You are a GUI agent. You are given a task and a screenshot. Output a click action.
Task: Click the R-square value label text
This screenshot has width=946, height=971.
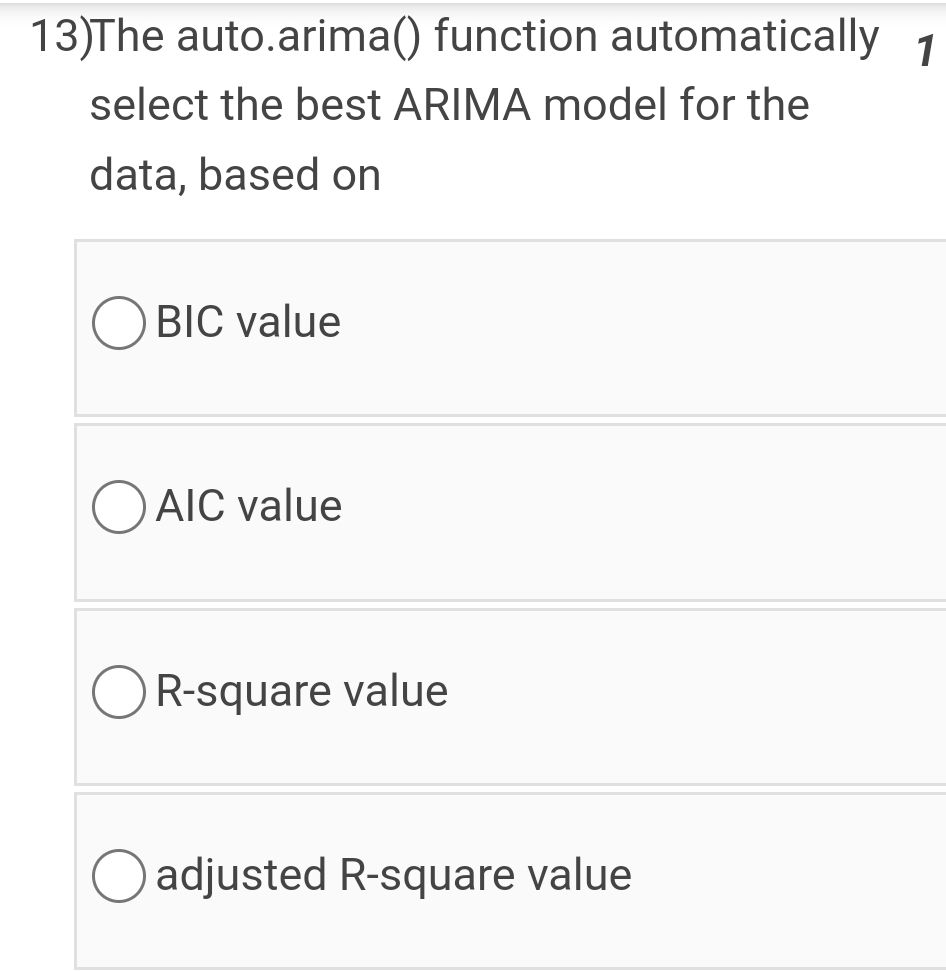(300, 690)
